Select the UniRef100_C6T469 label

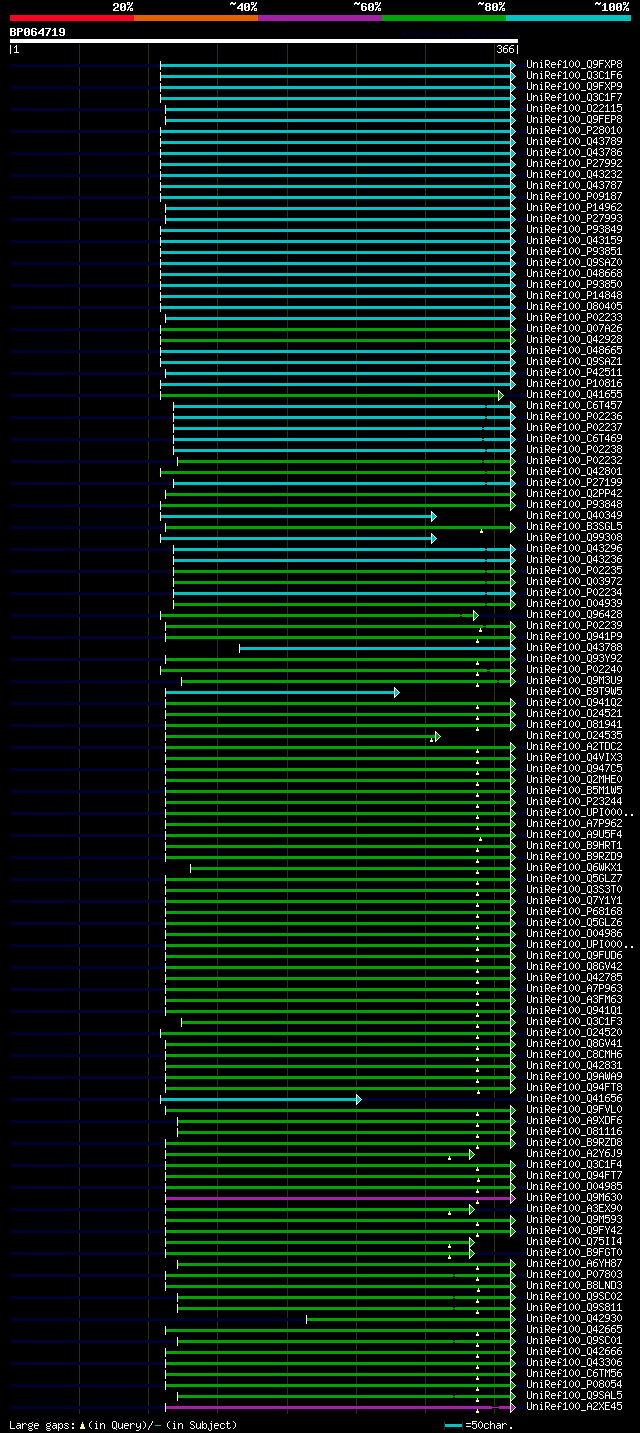[574, 439]
